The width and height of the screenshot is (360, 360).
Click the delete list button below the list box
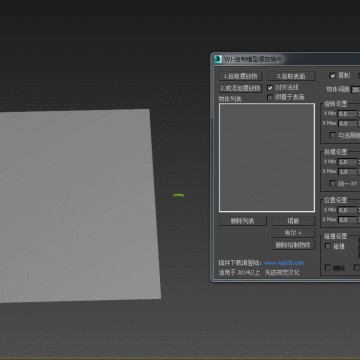click(x=243, y=221)
